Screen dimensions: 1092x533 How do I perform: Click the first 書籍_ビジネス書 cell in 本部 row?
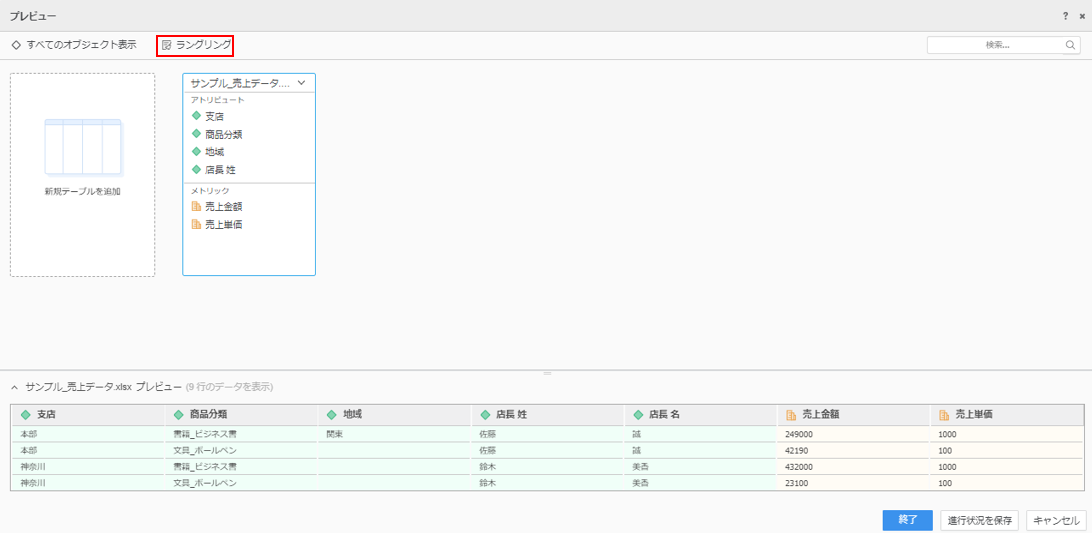tap(242, 434)
